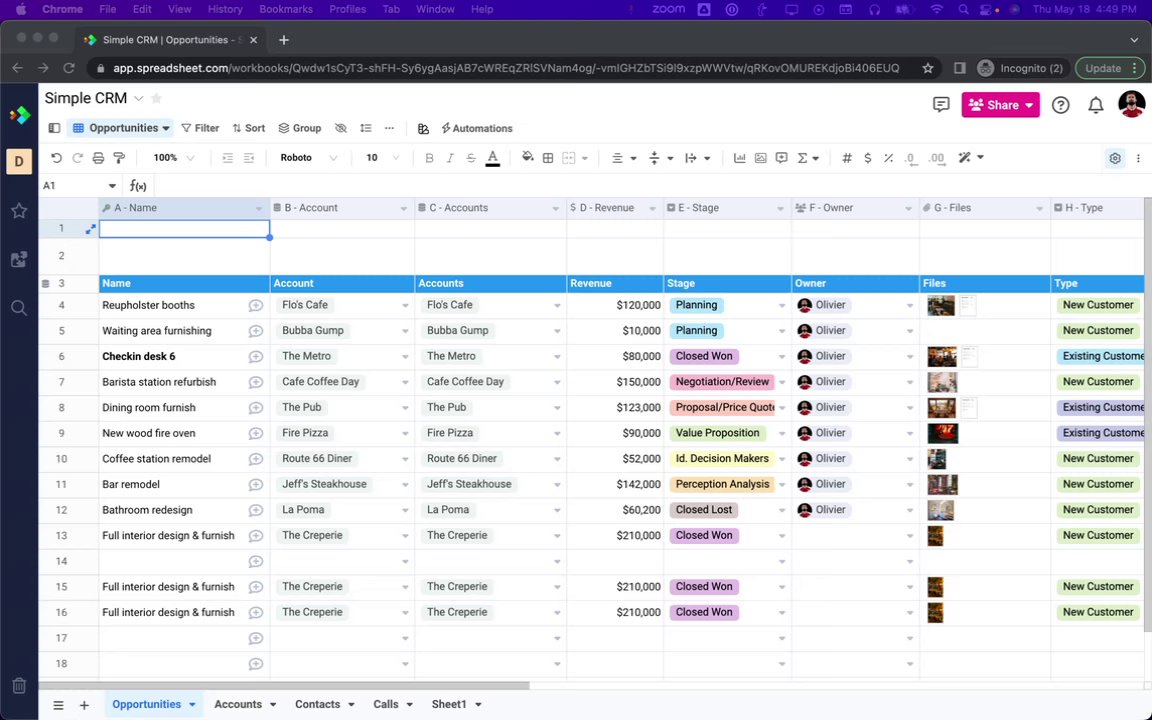The width and height of the screenshot is (1152, 720).
Task: Click the Undo icon
Action: pos(57,158)
